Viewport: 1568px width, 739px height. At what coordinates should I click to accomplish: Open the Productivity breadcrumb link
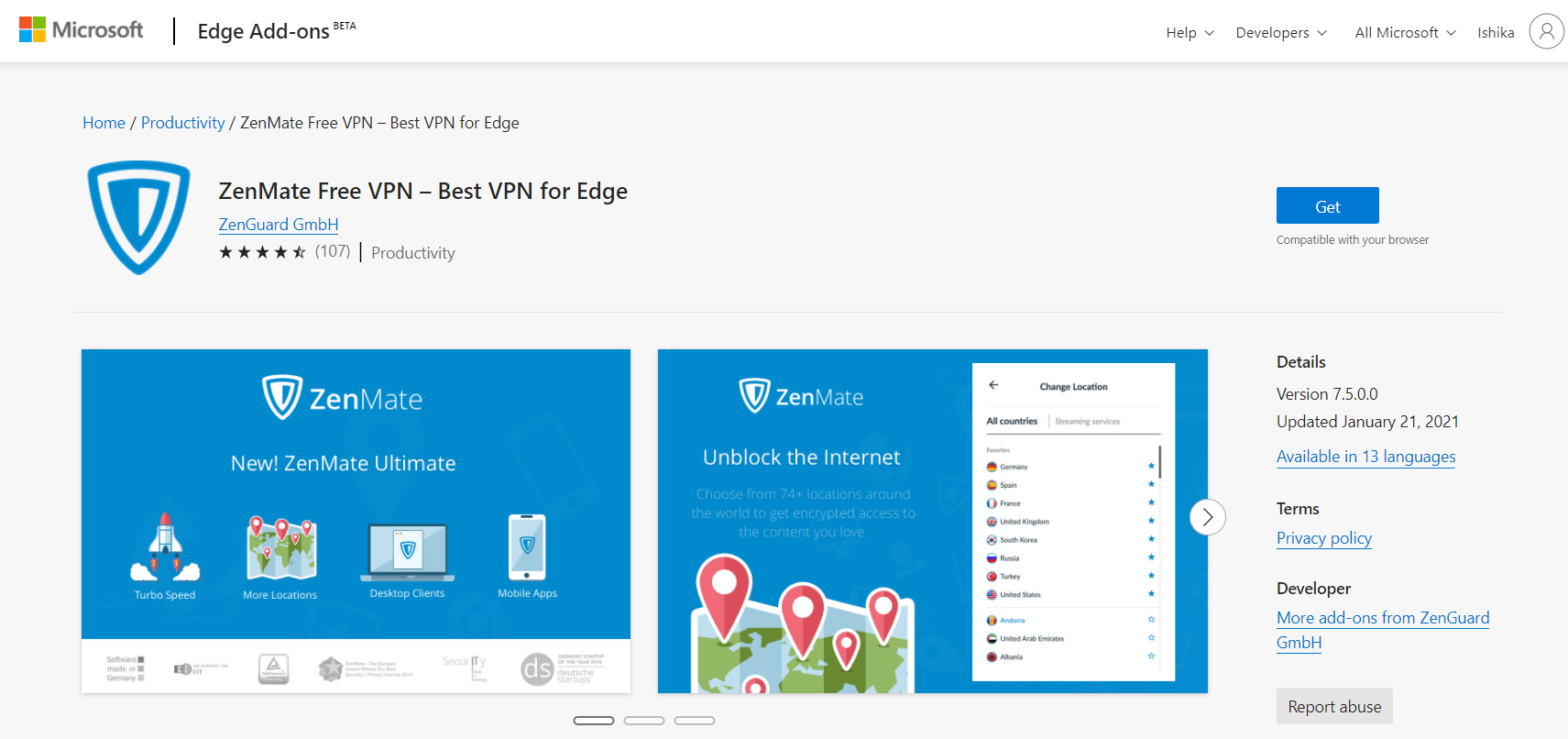coord(182,123)
